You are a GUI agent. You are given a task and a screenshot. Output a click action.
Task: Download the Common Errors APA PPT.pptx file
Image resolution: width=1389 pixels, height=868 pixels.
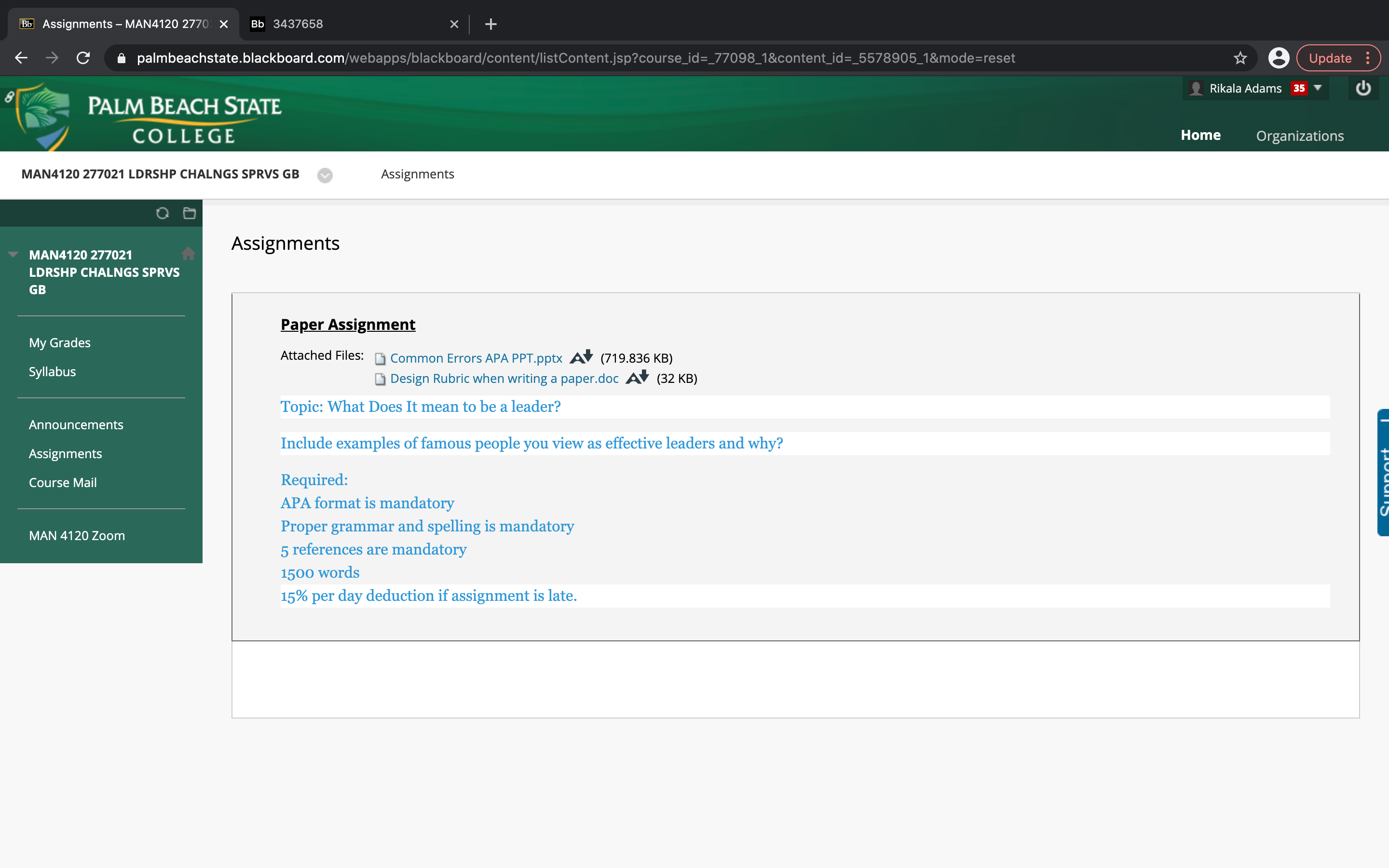(476, 358)
